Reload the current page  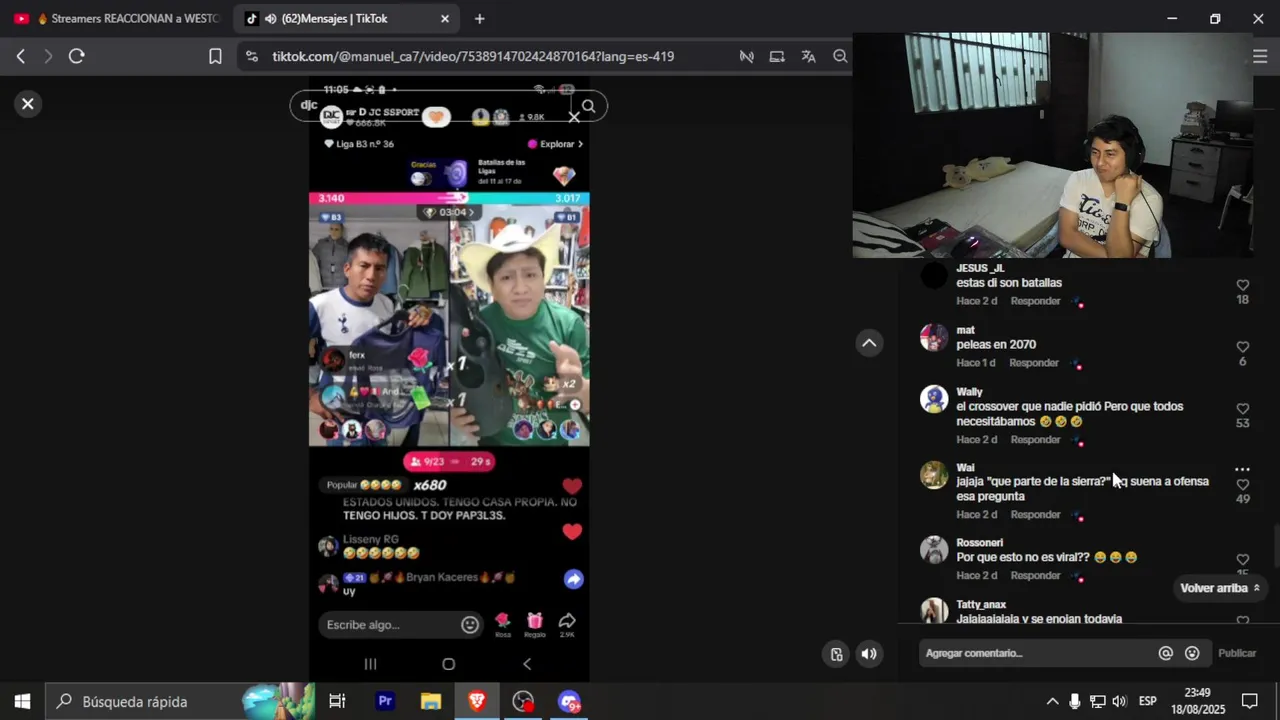76,56
